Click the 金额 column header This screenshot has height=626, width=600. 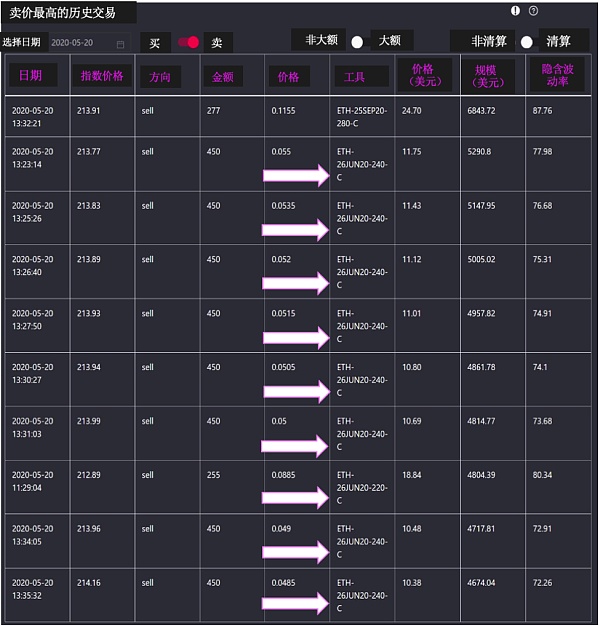pos(223,77)
